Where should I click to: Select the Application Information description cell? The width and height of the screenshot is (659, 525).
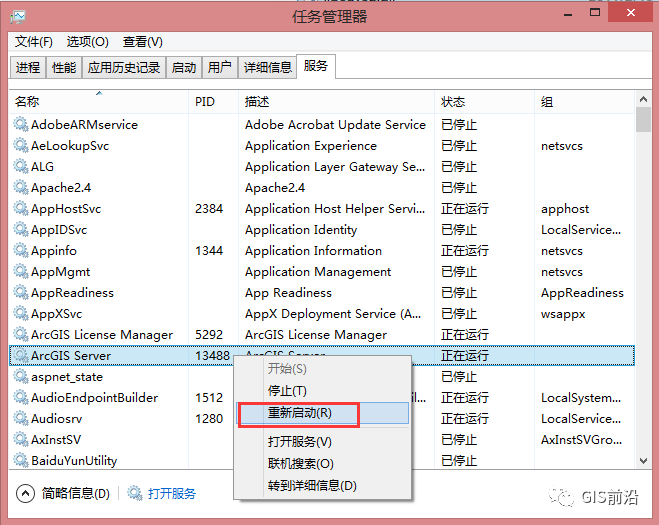[314, 251]
